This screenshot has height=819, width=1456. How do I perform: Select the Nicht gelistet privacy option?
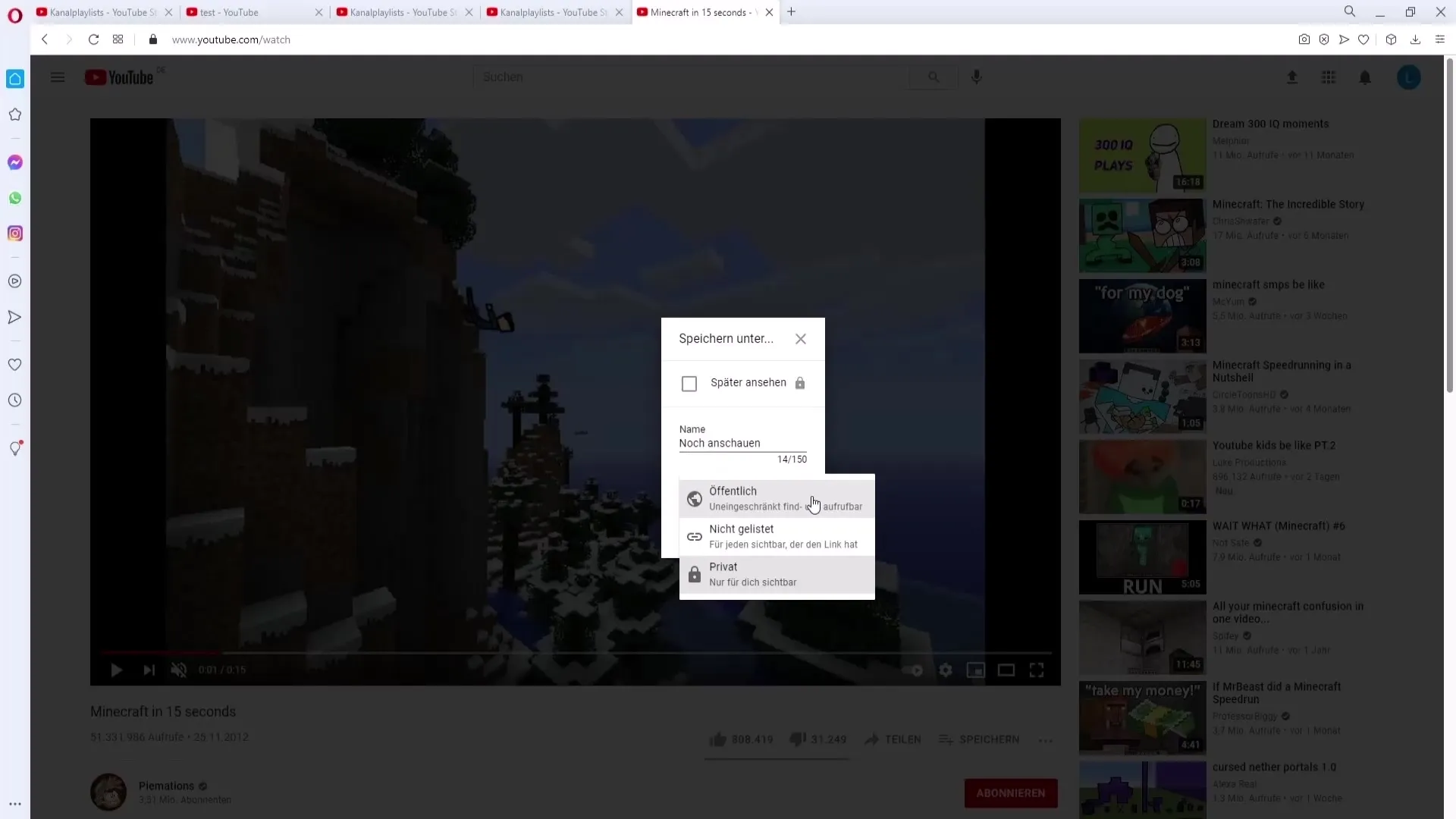pyautogui.click(x=777, y=536)
